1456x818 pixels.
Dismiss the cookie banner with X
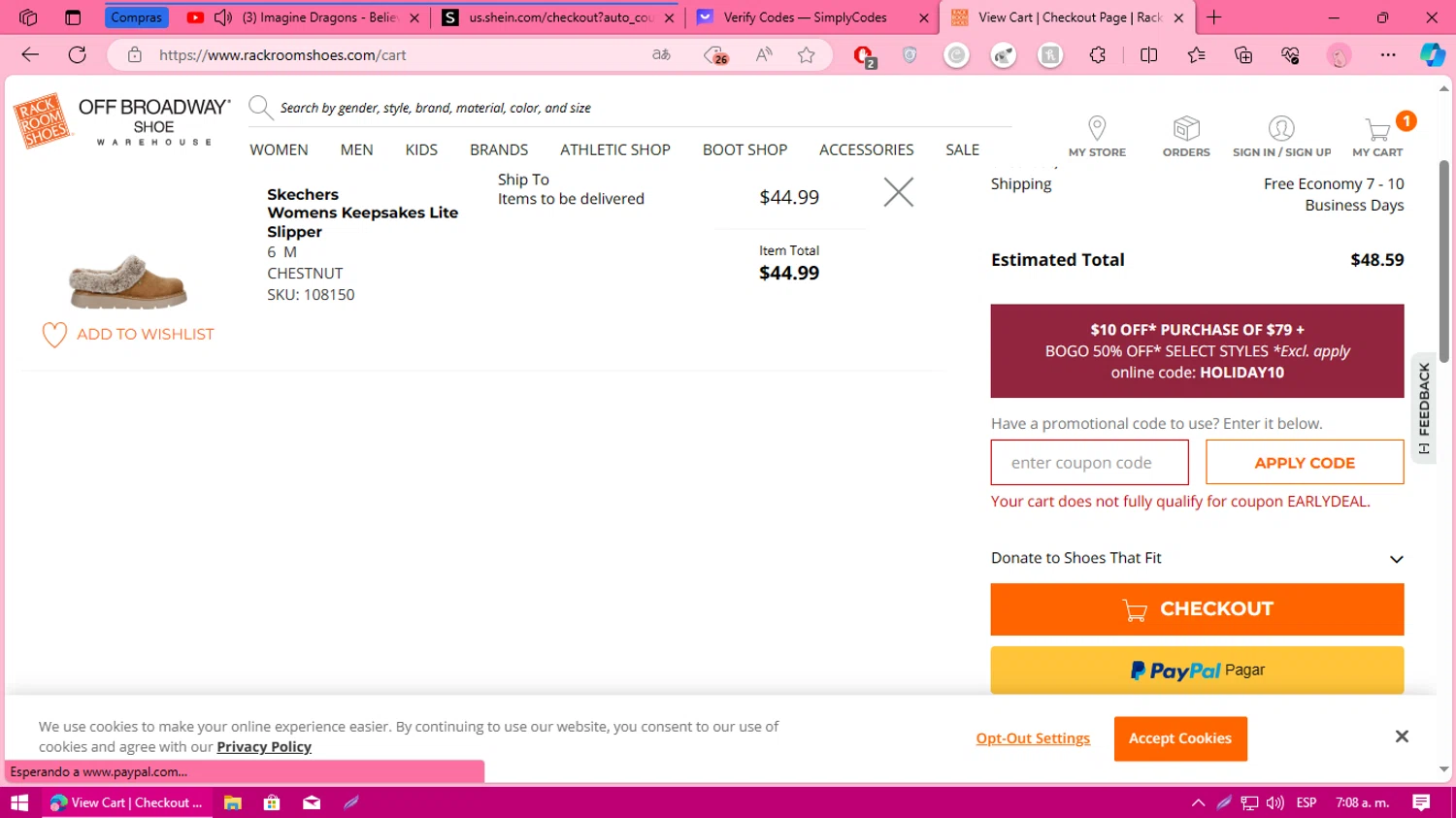[1402, 736]
